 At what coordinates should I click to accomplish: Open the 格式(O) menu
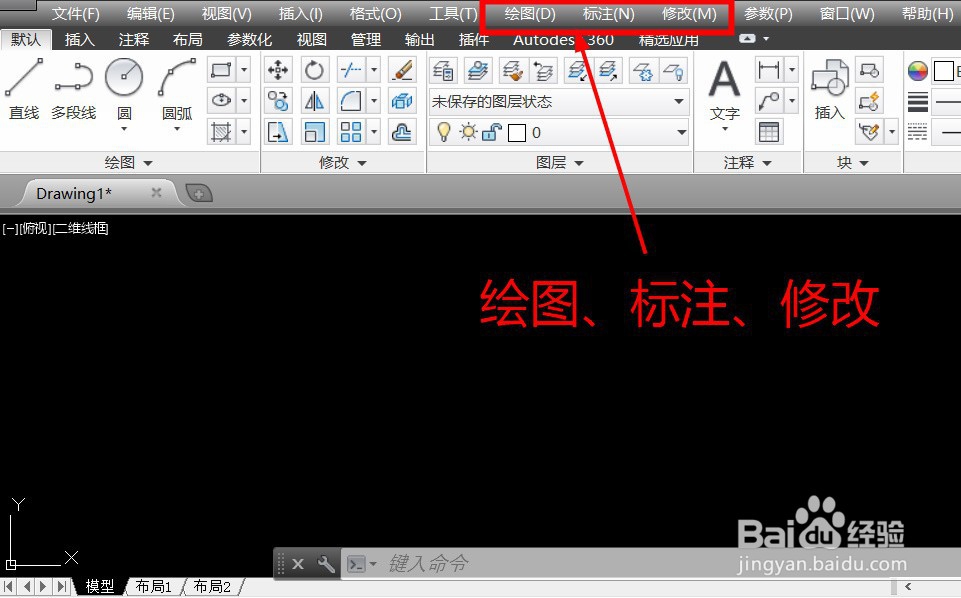coord(375,13)
